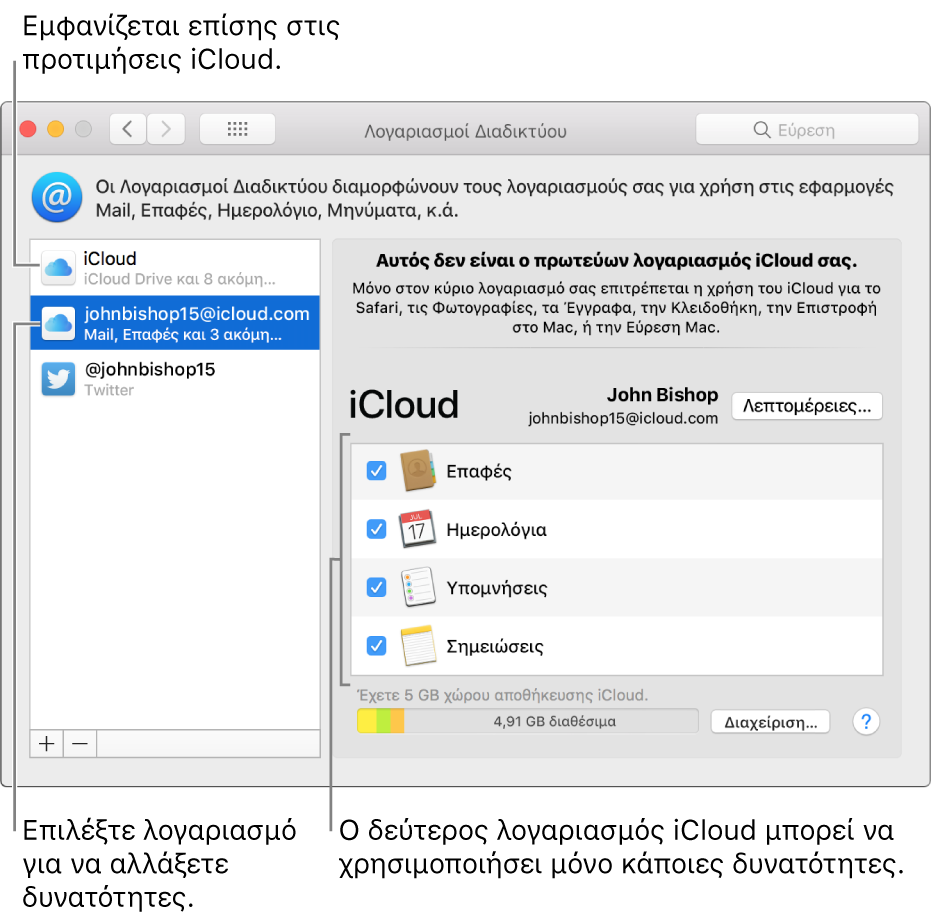The height and width of the screenshot is (920, 931).
Task: Click into the Εύρεση search field
Action: pos(807,129)
